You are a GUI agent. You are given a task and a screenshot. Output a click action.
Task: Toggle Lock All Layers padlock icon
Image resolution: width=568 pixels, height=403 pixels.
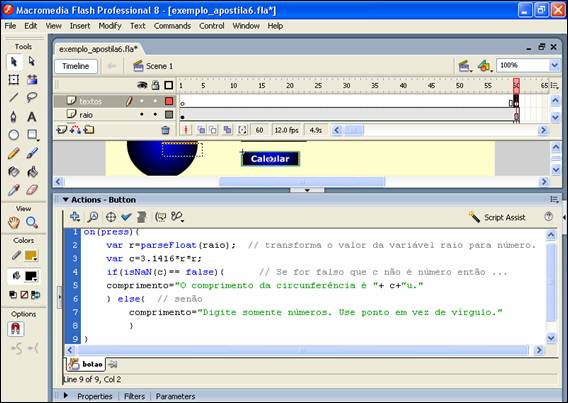click(x=155, y=85)
